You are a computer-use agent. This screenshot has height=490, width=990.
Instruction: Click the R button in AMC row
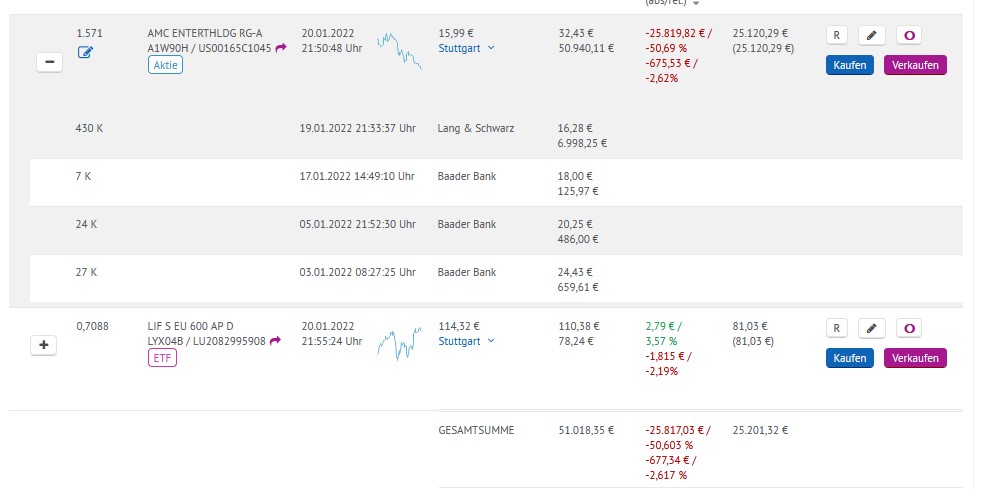point(837,35)
